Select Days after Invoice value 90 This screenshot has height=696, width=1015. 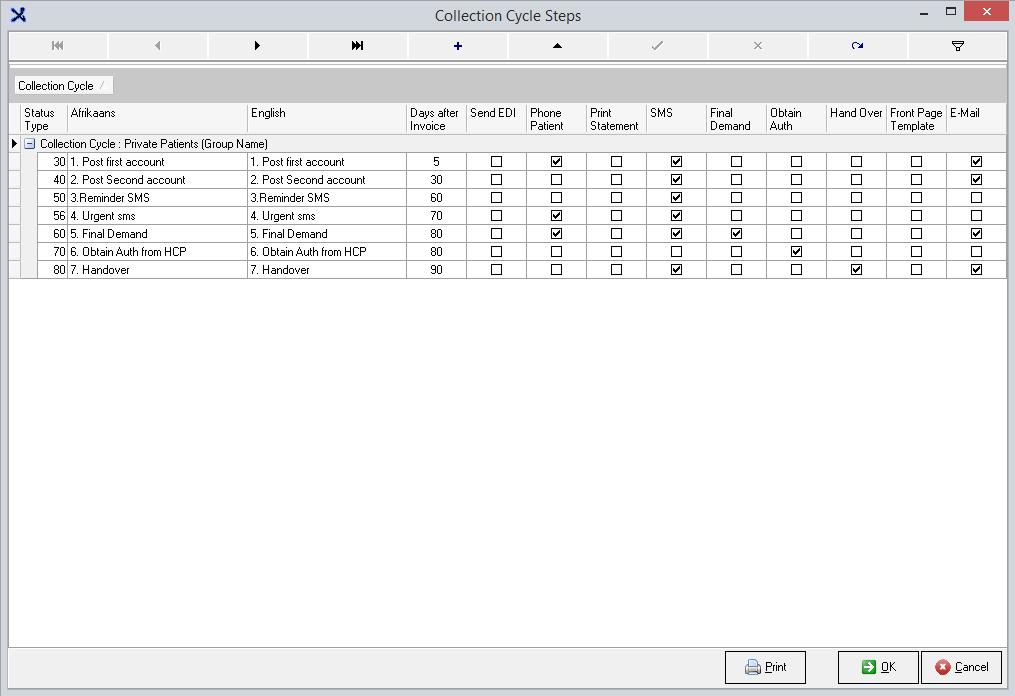(436, 269)
